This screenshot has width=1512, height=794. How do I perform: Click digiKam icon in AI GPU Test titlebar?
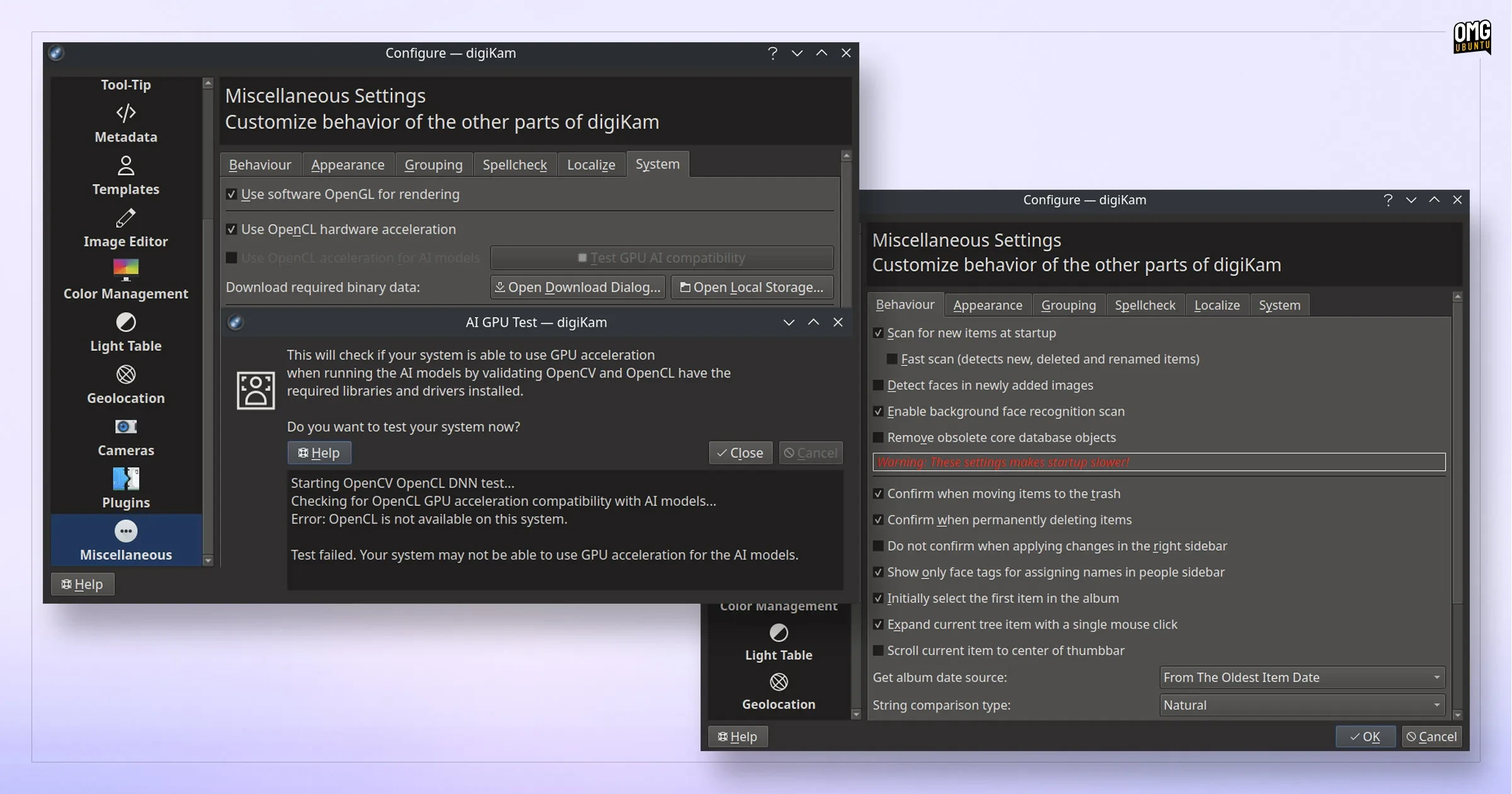[x=235, y=322]
